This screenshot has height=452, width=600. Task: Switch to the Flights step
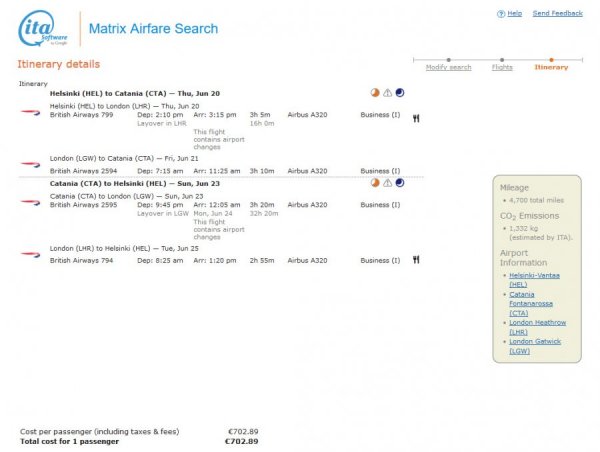[502, 67]
